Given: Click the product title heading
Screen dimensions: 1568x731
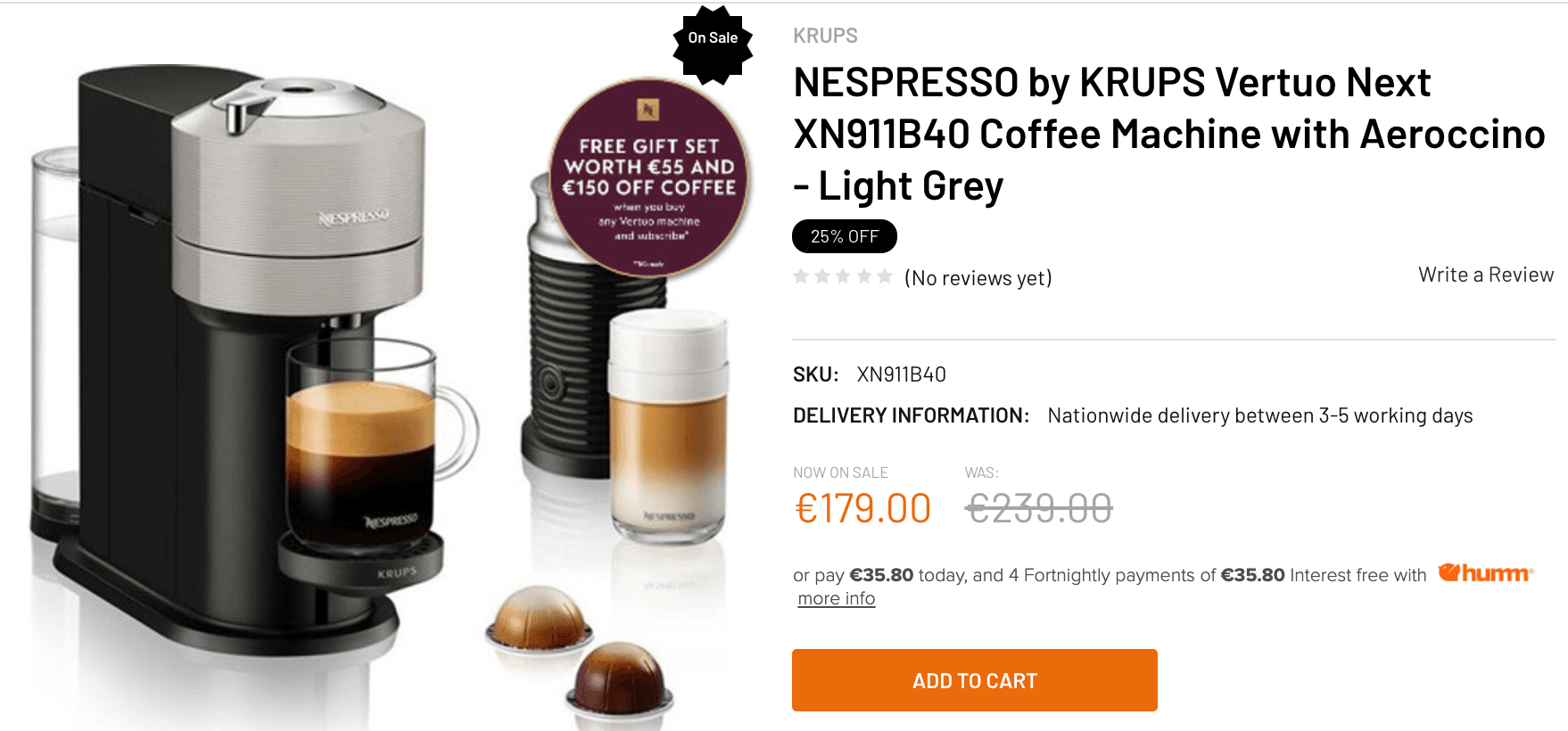Looking at the screenshot, I should [x=1168, y=134].
